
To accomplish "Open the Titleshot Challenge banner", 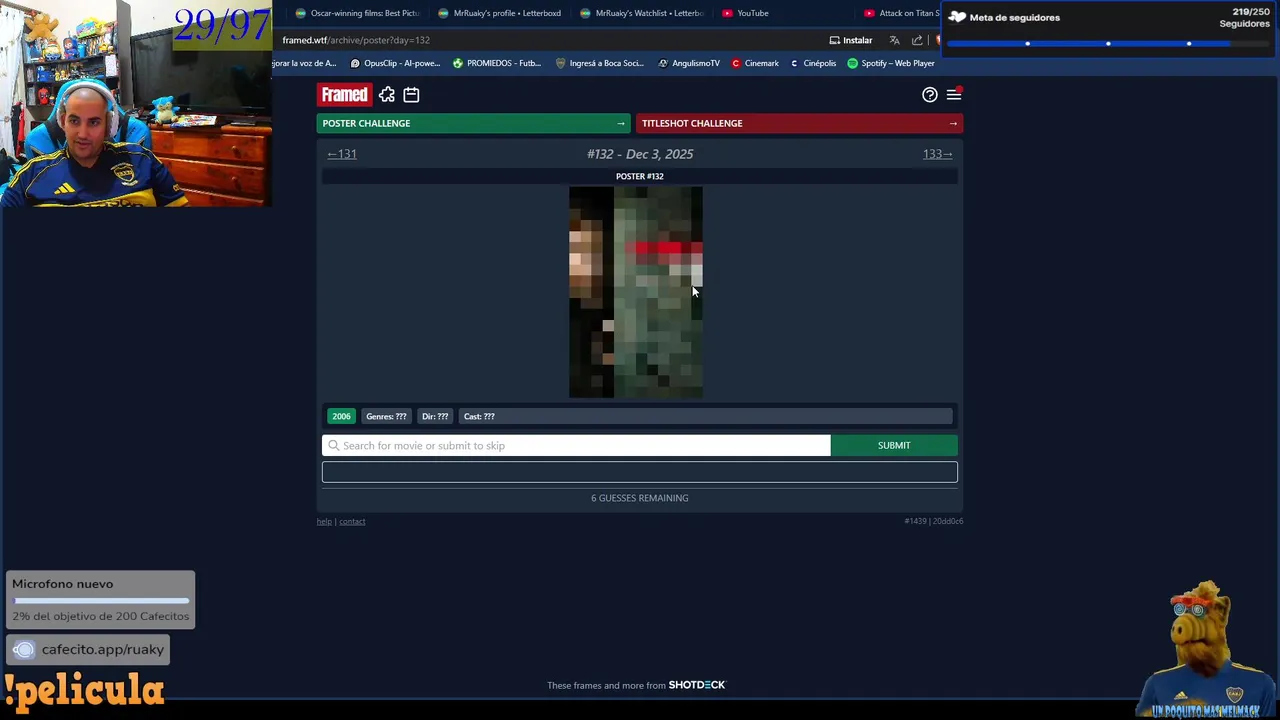I will pyautogui.click(x=799, y=123).
